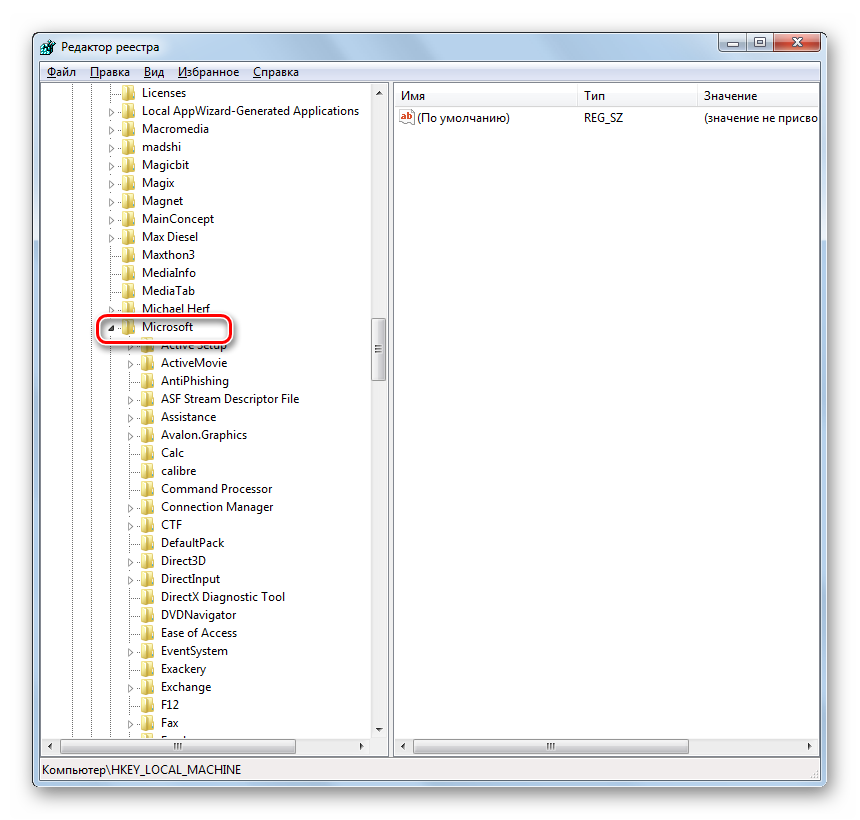The height and width of the screenshot is (820, 860).
Task: Click the Значение column header
Action: [x=758, y=95]
